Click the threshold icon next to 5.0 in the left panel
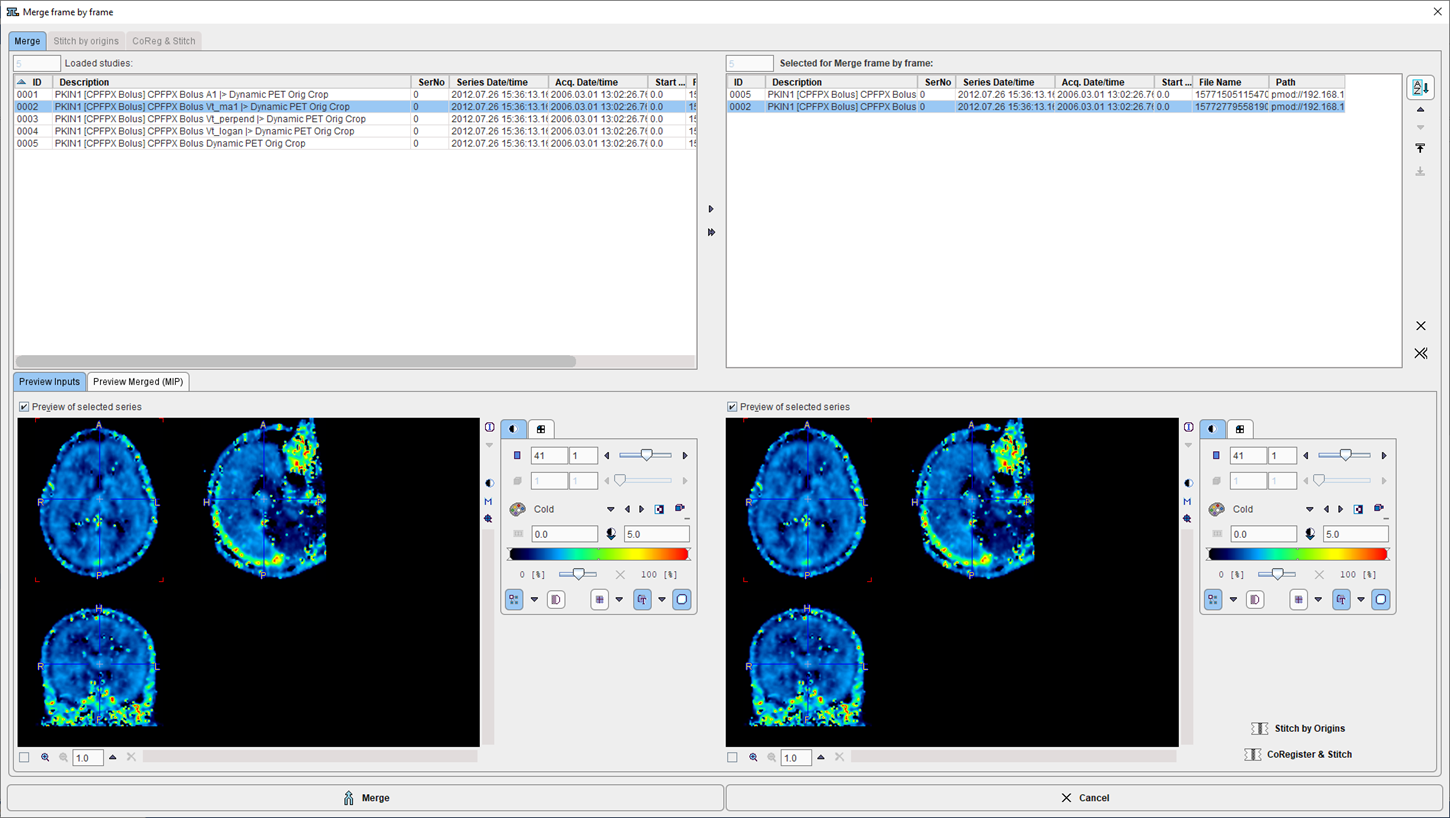The width and height of the screenshot is (1450, 818). [611, 534]
